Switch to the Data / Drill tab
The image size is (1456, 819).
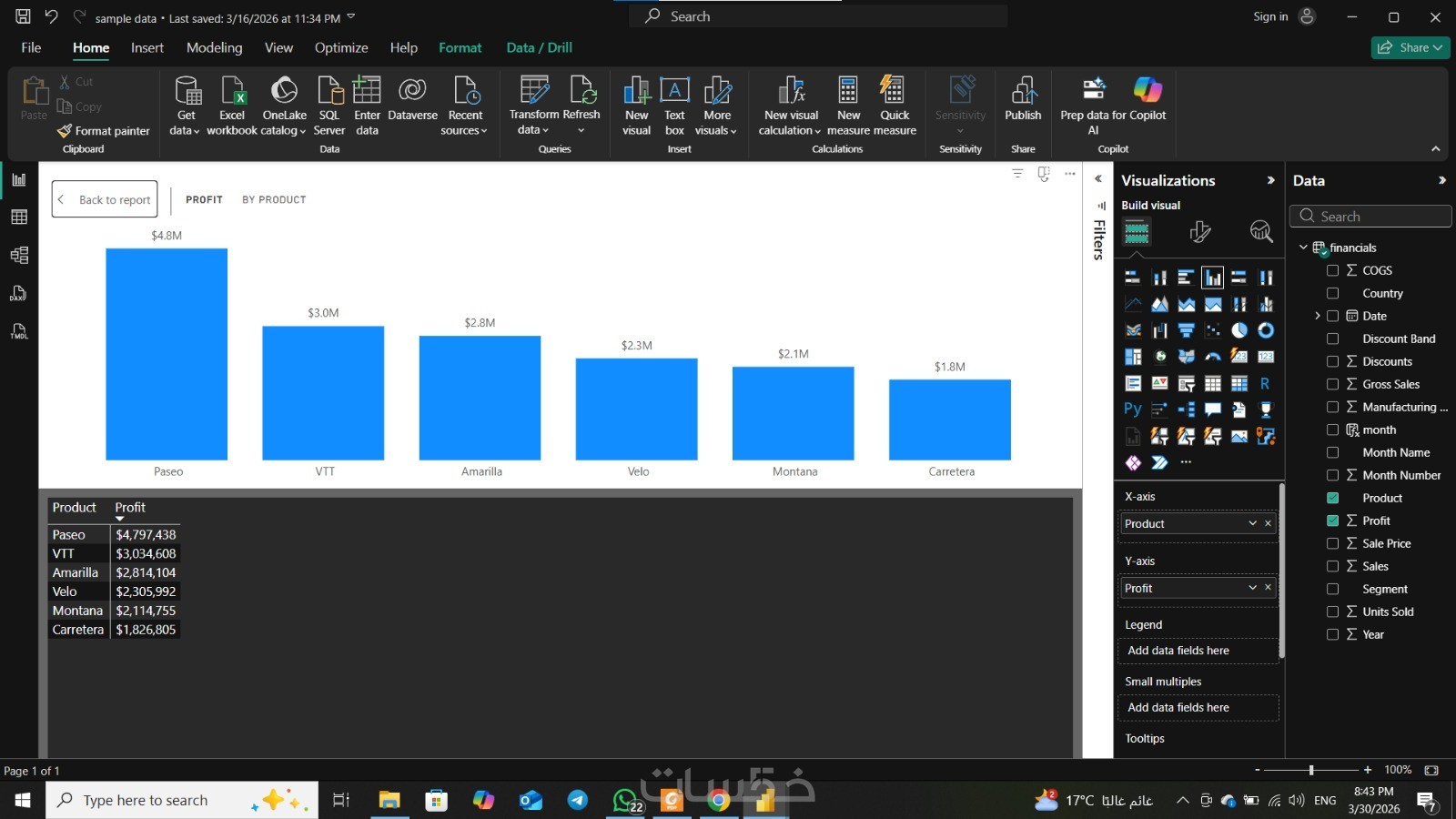[540, 47]
